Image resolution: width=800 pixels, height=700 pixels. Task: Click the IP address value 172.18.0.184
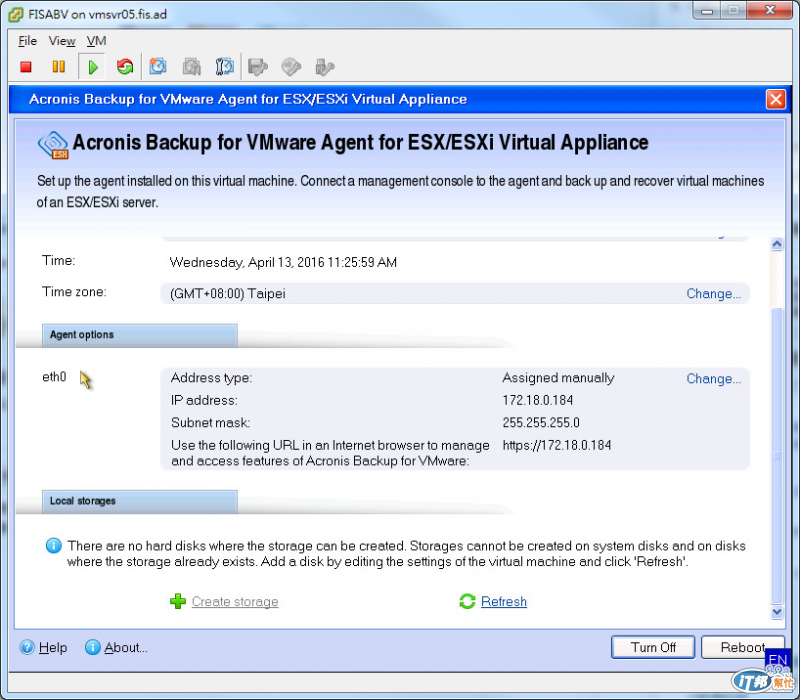click(538, 401)
